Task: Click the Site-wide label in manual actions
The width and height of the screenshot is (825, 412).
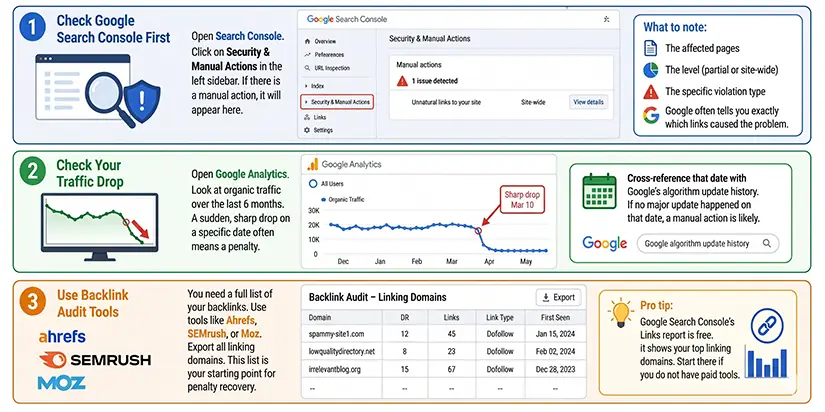Action: click(532, 102)
